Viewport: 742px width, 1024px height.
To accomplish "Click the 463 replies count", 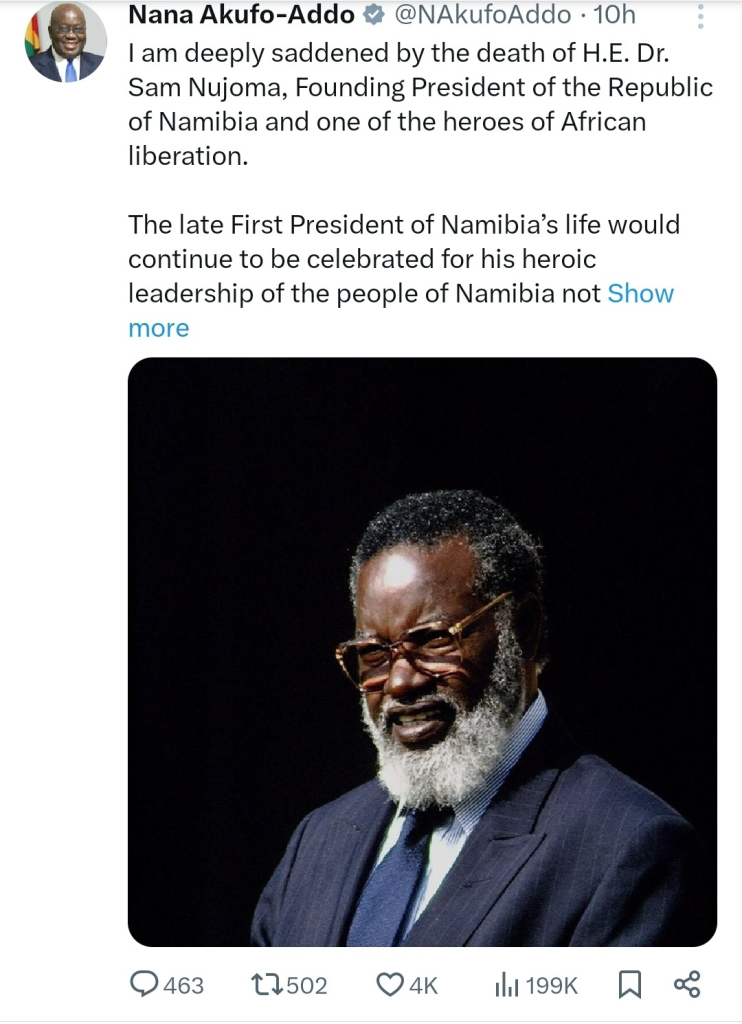I will [x=183, y=985].
